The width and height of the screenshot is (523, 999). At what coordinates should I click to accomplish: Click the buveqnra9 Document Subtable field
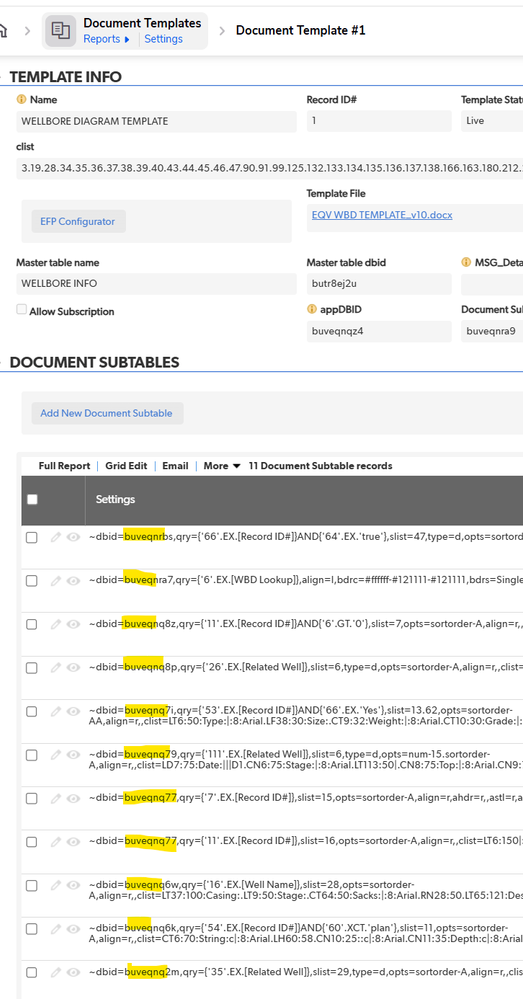[492, 331]
